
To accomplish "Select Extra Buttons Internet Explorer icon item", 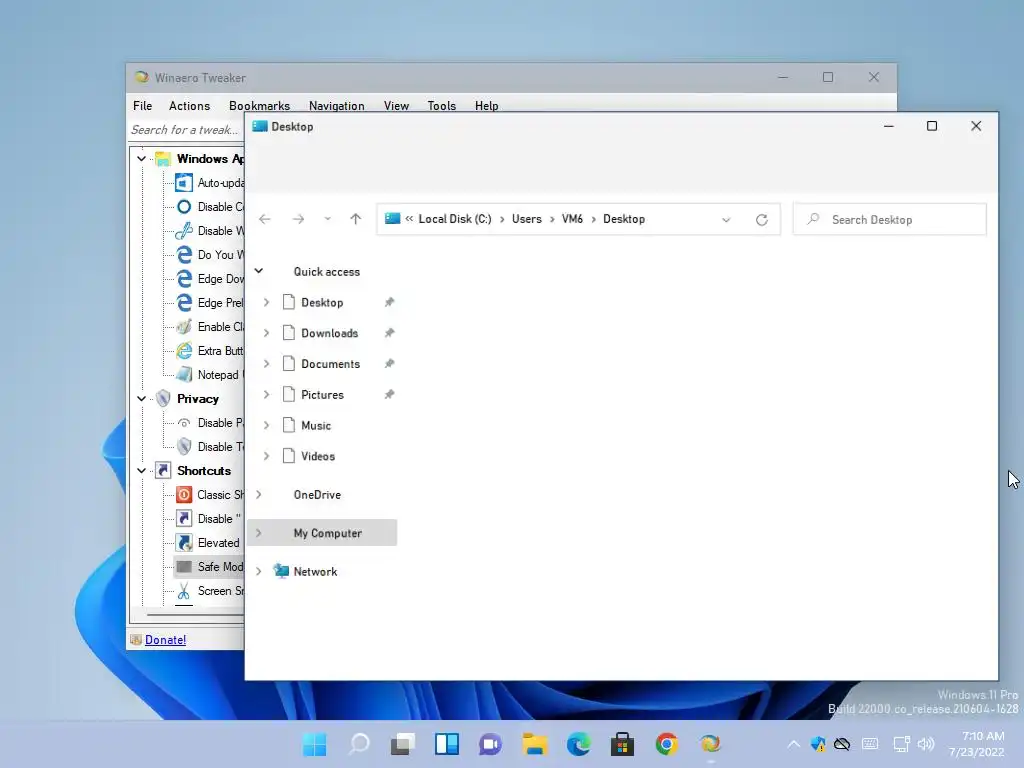I will [184, 351].
